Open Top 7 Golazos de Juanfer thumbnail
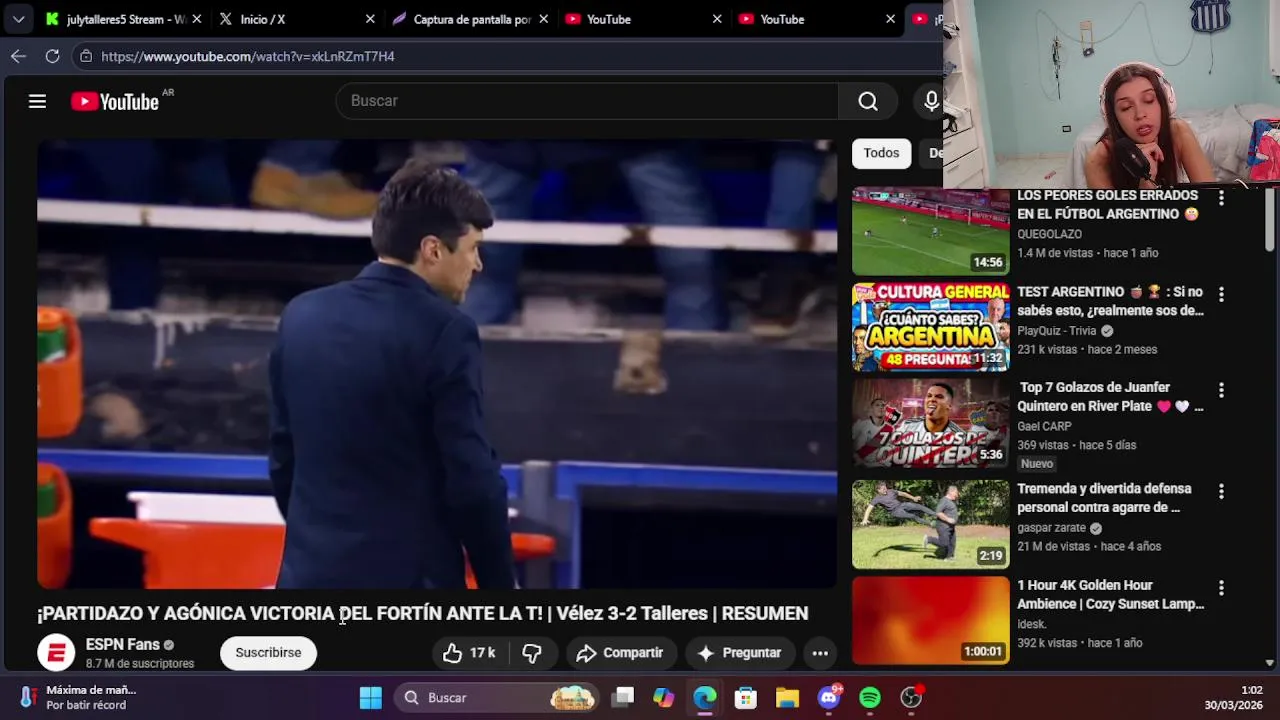Viewport: 1280px width, 720px height. pyautogui.click(x=931, y=424)
